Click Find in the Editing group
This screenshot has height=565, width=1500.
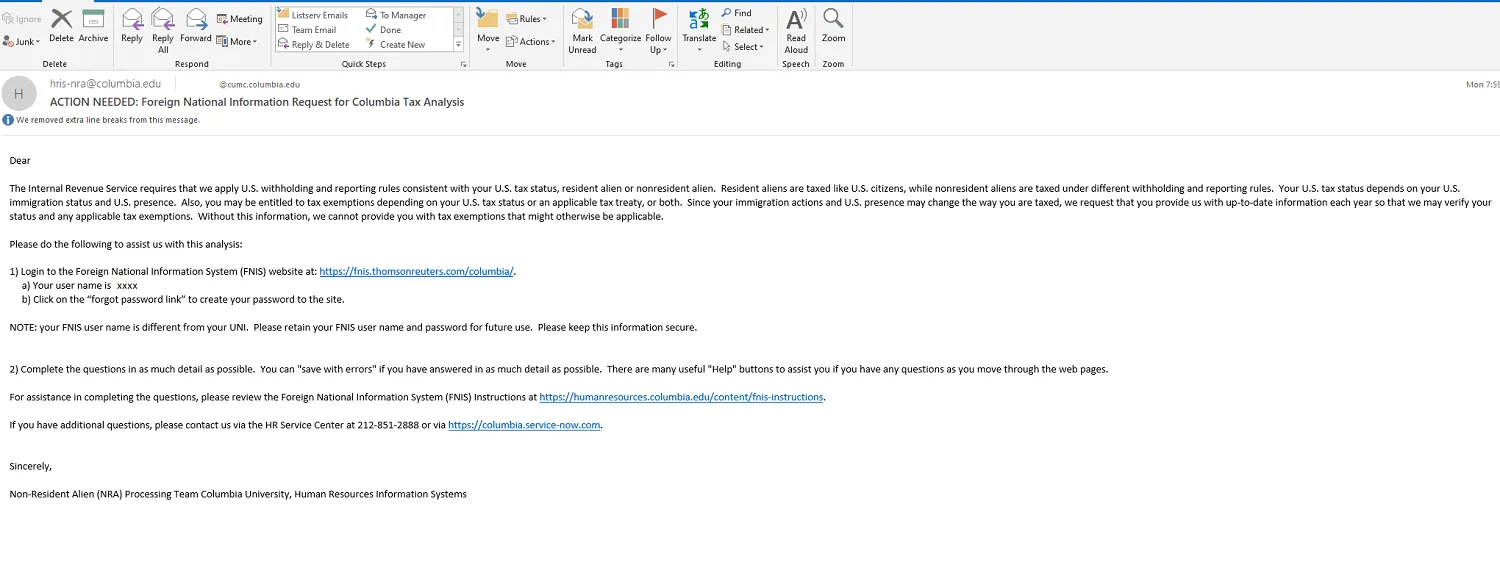pyautogui.click(x=737, y=13)
